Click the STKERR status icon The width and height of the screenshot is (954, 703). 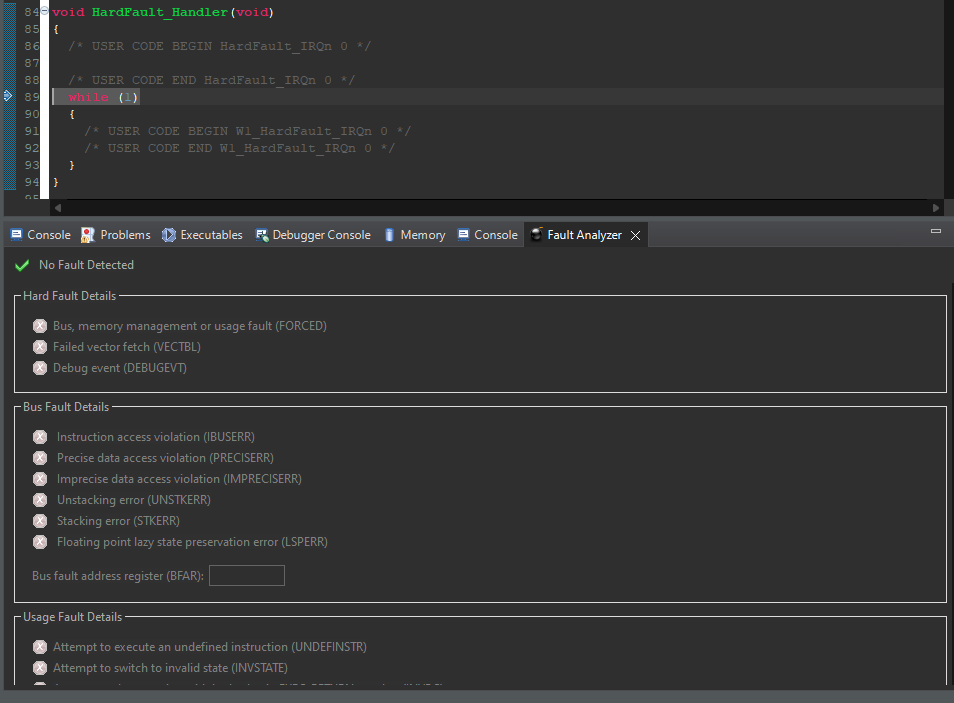pyautogui.click(x=40, y=521)
